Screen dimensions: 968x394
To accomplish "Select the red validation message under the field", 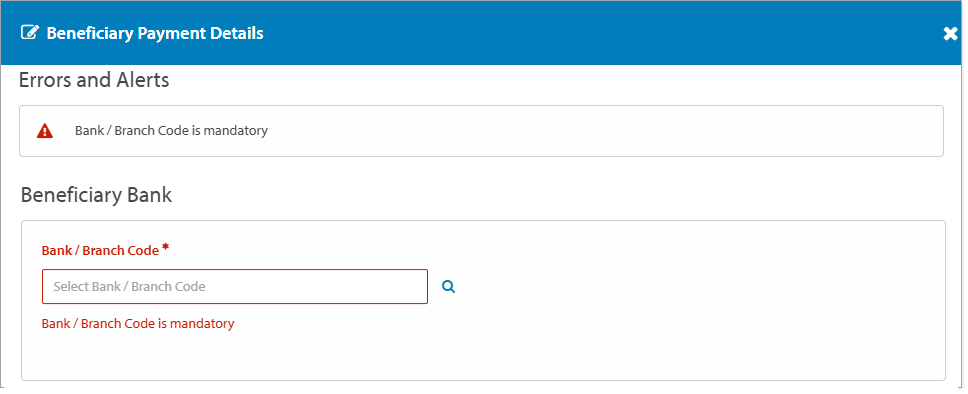I will 138,324.
